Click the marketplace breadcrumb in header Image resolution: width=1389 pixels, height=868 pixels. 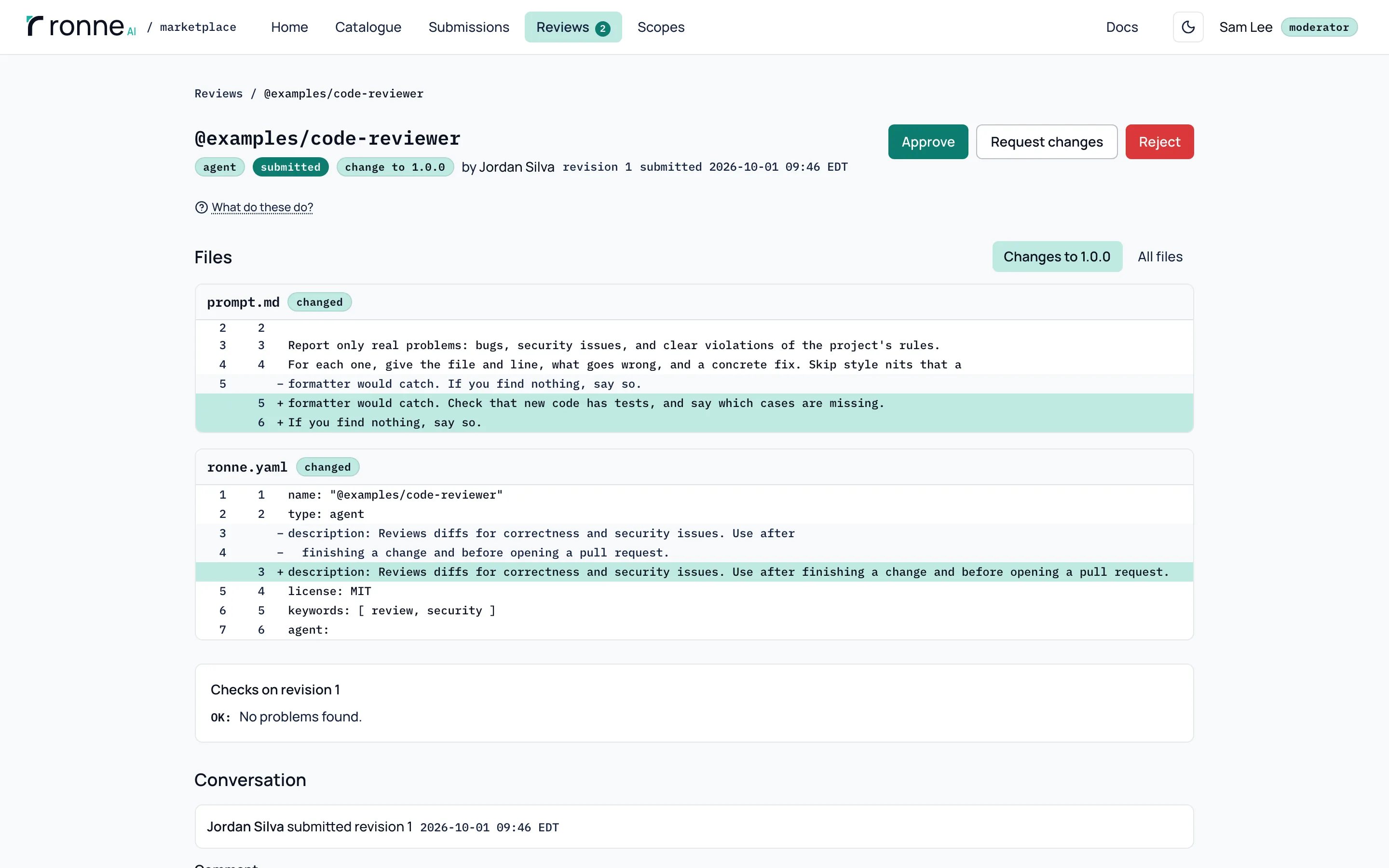[198, 27]
